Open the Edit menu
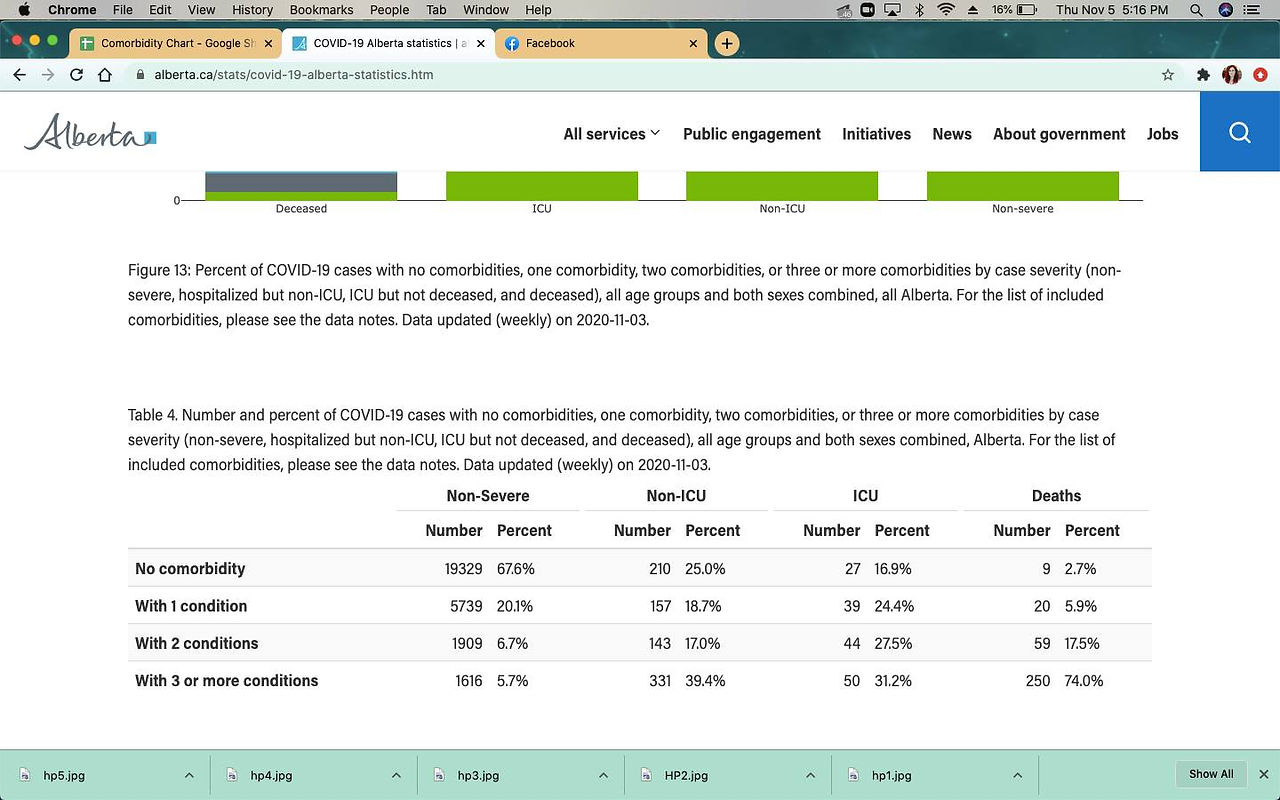This screenshot has height=800, width=1280. click(x=160, y=10)
